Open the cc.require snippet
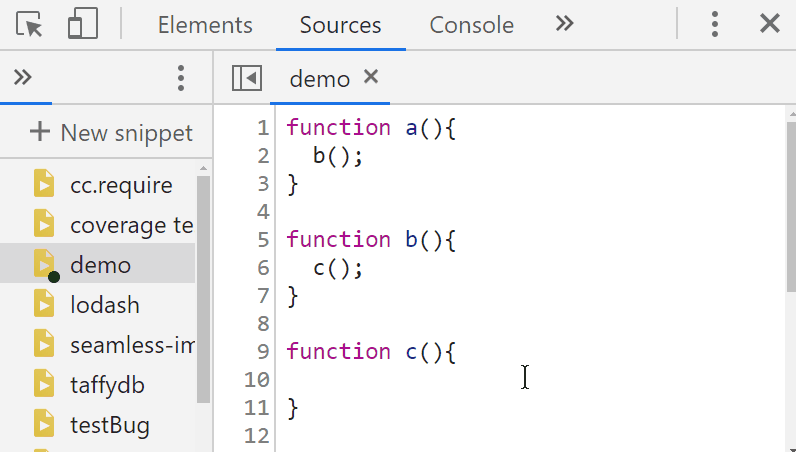This screenshot has height=452, width=796. 121,185
